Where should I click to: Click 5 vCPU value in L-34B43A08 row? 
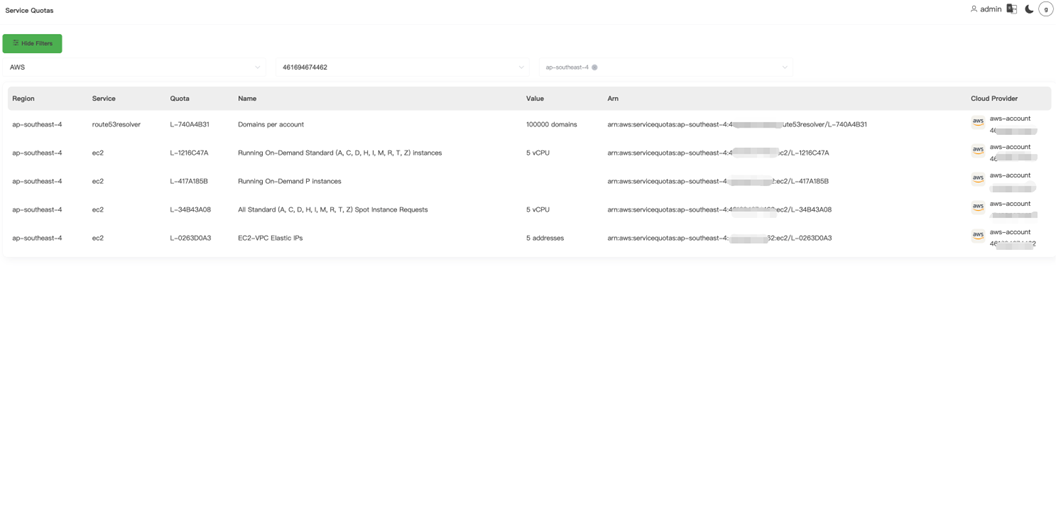[537, 209]
